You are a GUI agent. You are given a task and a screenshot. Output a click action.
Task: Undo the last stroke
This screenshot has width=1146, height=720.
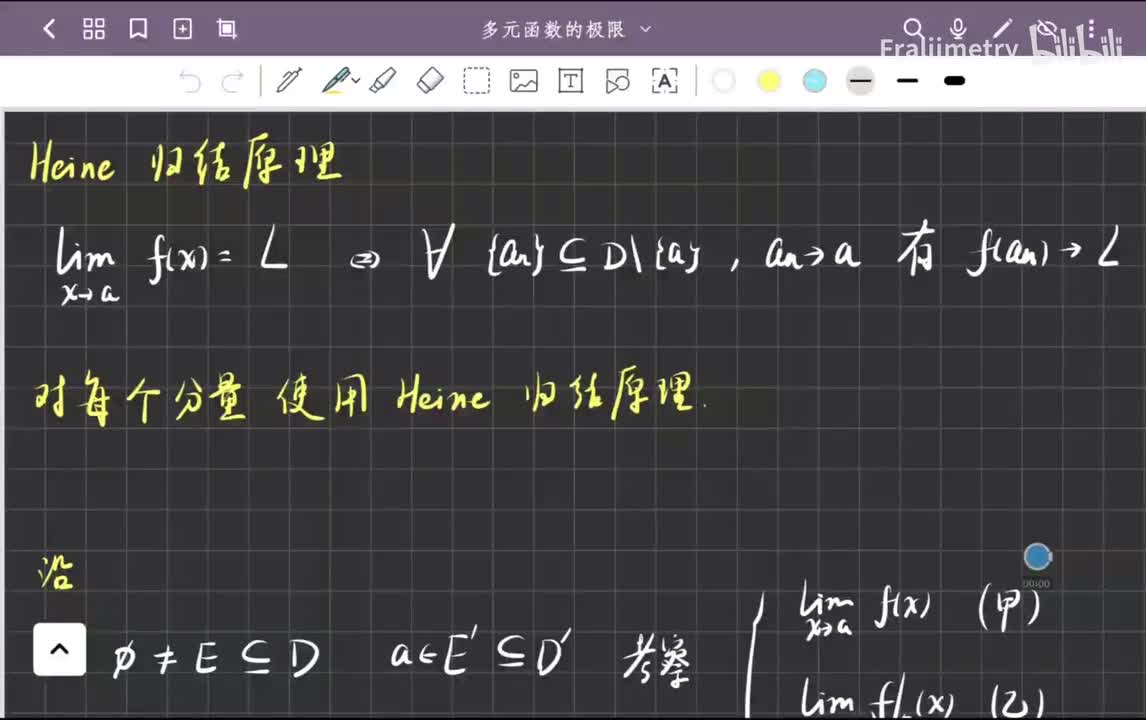click(190, 81)
